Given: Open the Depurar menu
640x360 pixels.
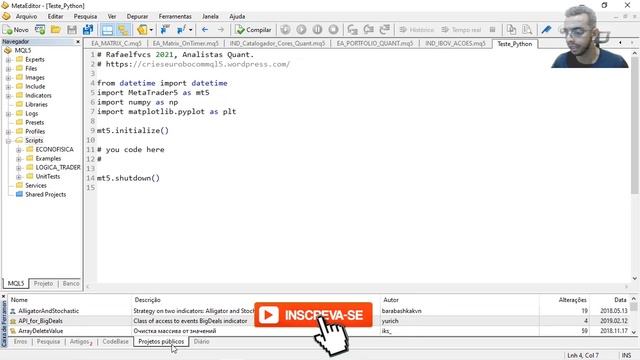Looking at the screenshot, I should click(137, 16).
